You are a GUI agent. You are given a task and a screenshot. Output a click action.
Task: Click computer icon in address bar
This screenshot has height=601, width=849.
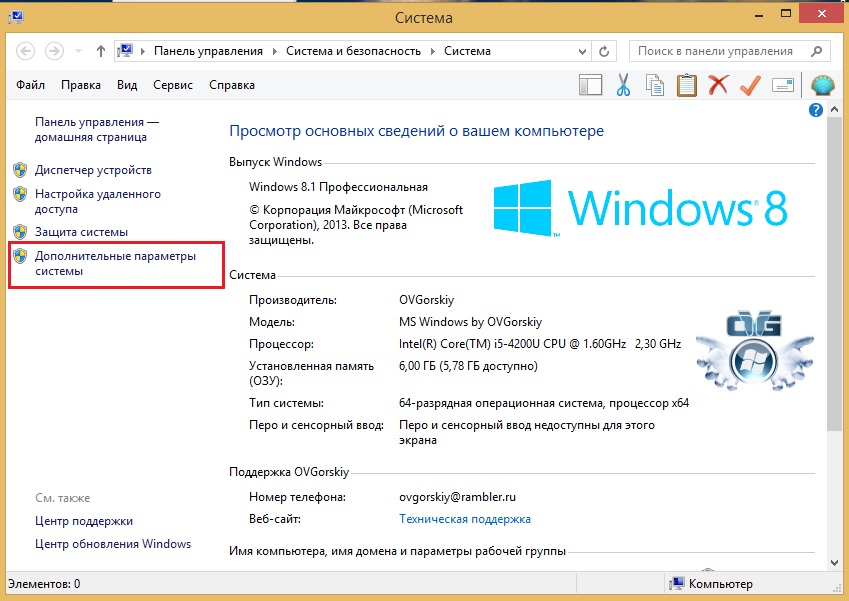tap(125, 51)
